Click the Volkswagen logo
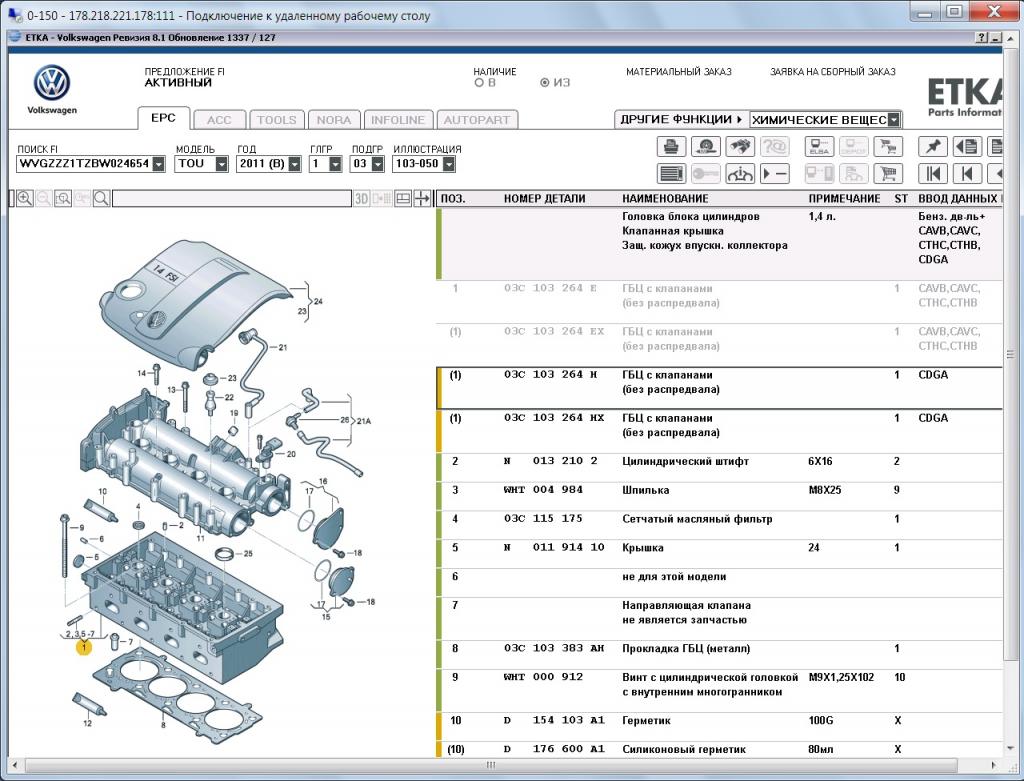1024x781 pixels. point(52,84)
